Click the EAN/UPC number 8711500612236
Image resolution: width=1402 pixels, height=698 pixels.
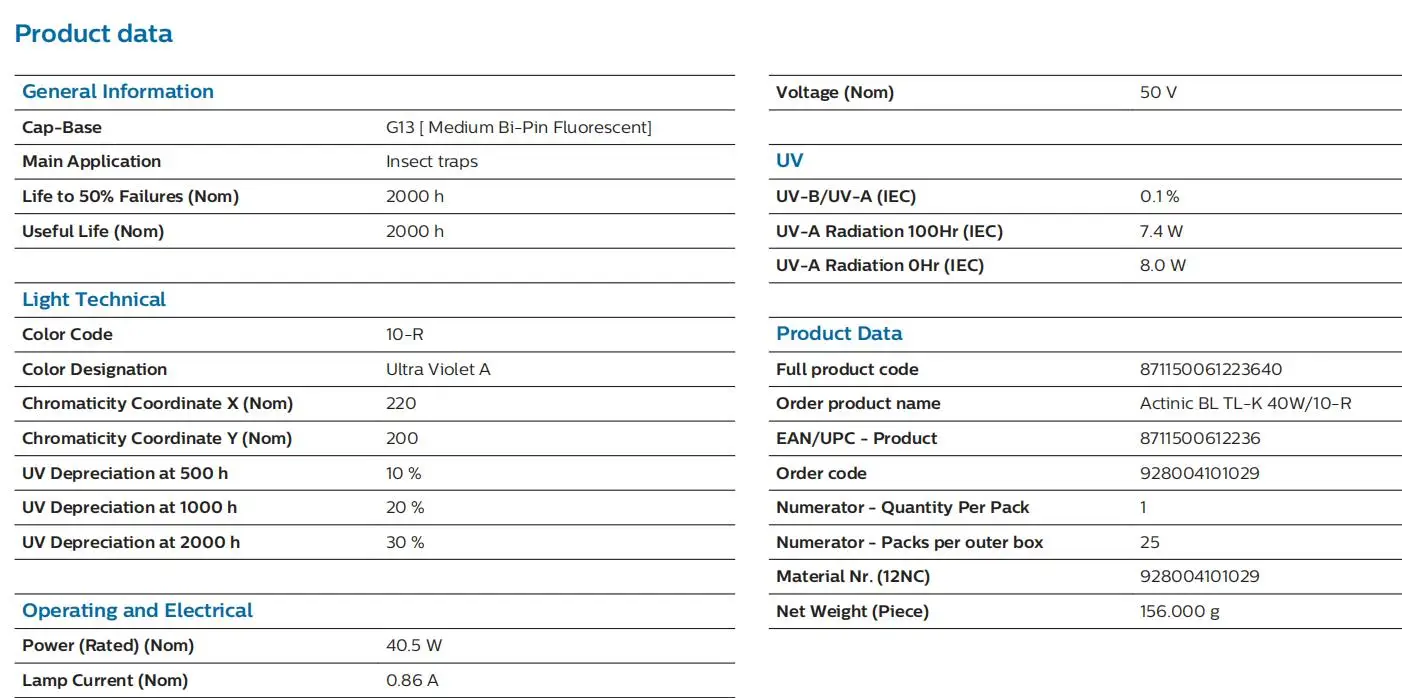tap(1200, 438)
